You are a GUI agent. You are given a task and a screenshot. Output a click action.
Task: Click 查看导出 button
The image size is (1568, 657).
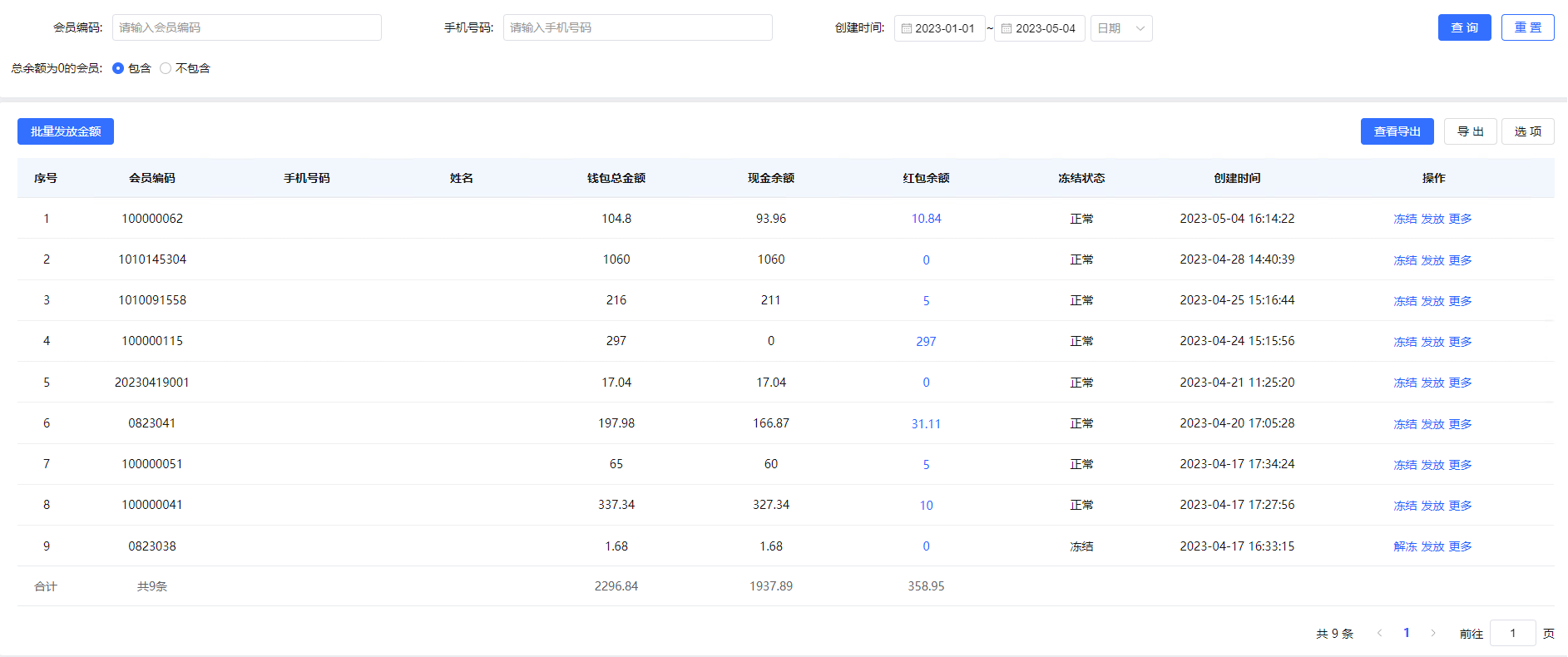1397,131
